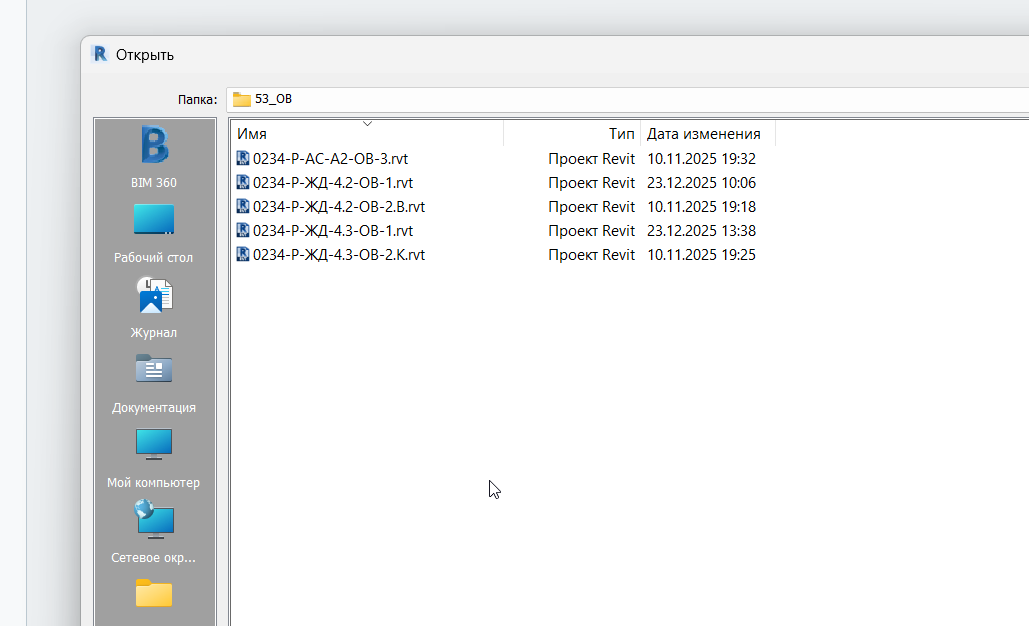Click date 23.12.2025 10:06
Screen dimensions: 1029x626
(x=702, y=182)
